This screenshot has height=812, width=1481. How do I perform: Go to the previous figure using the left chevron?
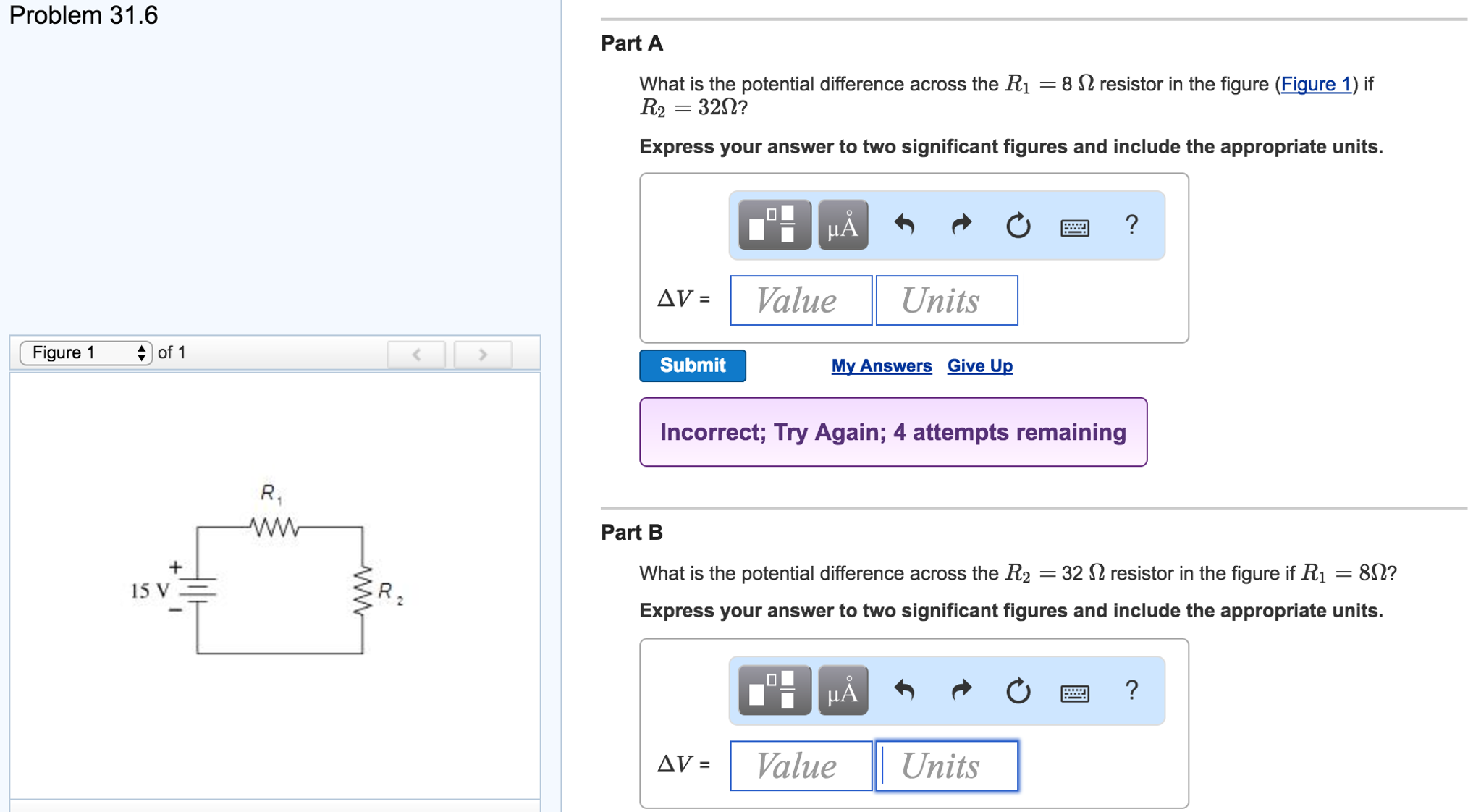415,354
